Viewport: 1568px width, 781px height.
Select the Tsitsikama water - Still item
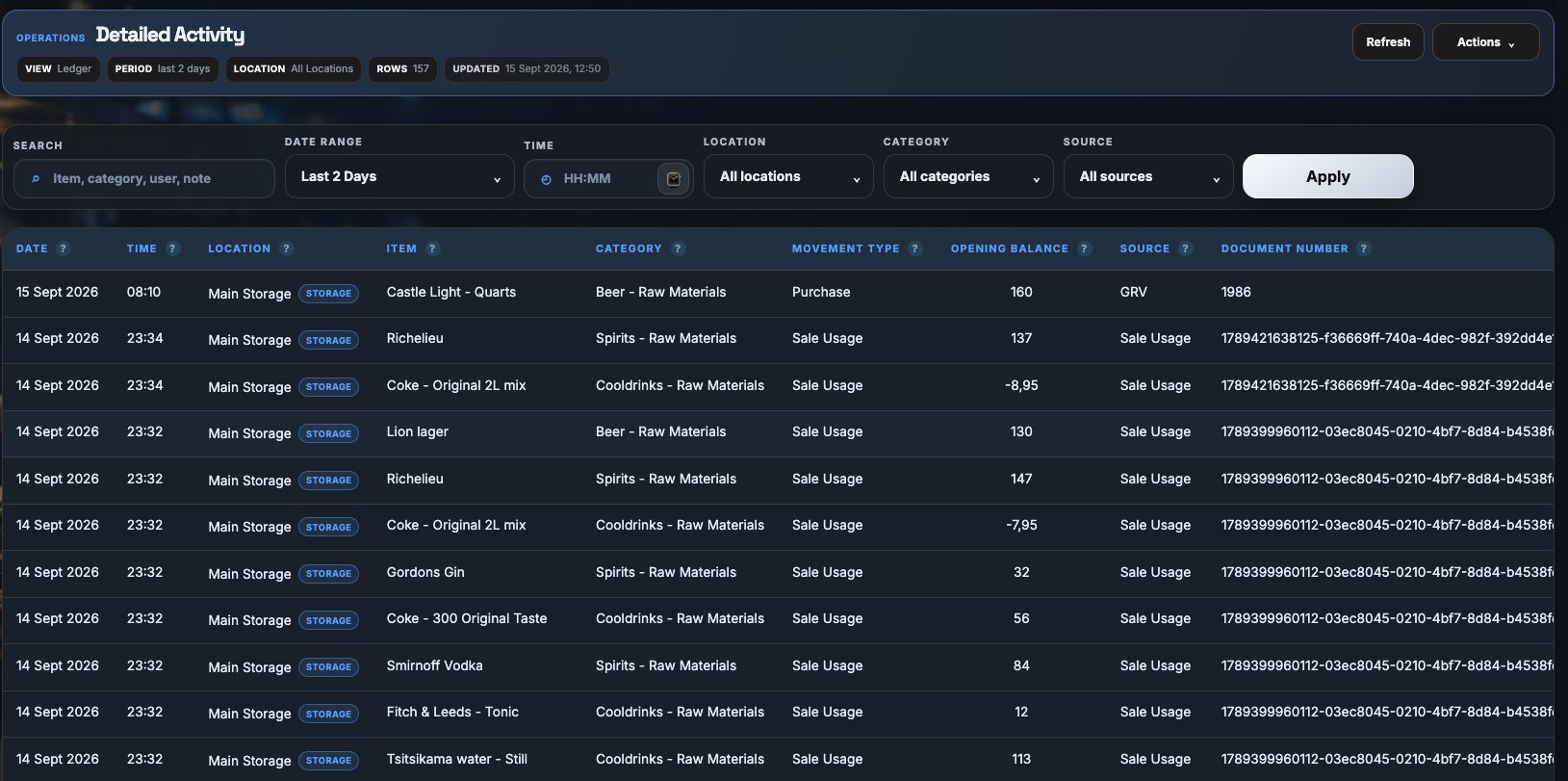457,759
